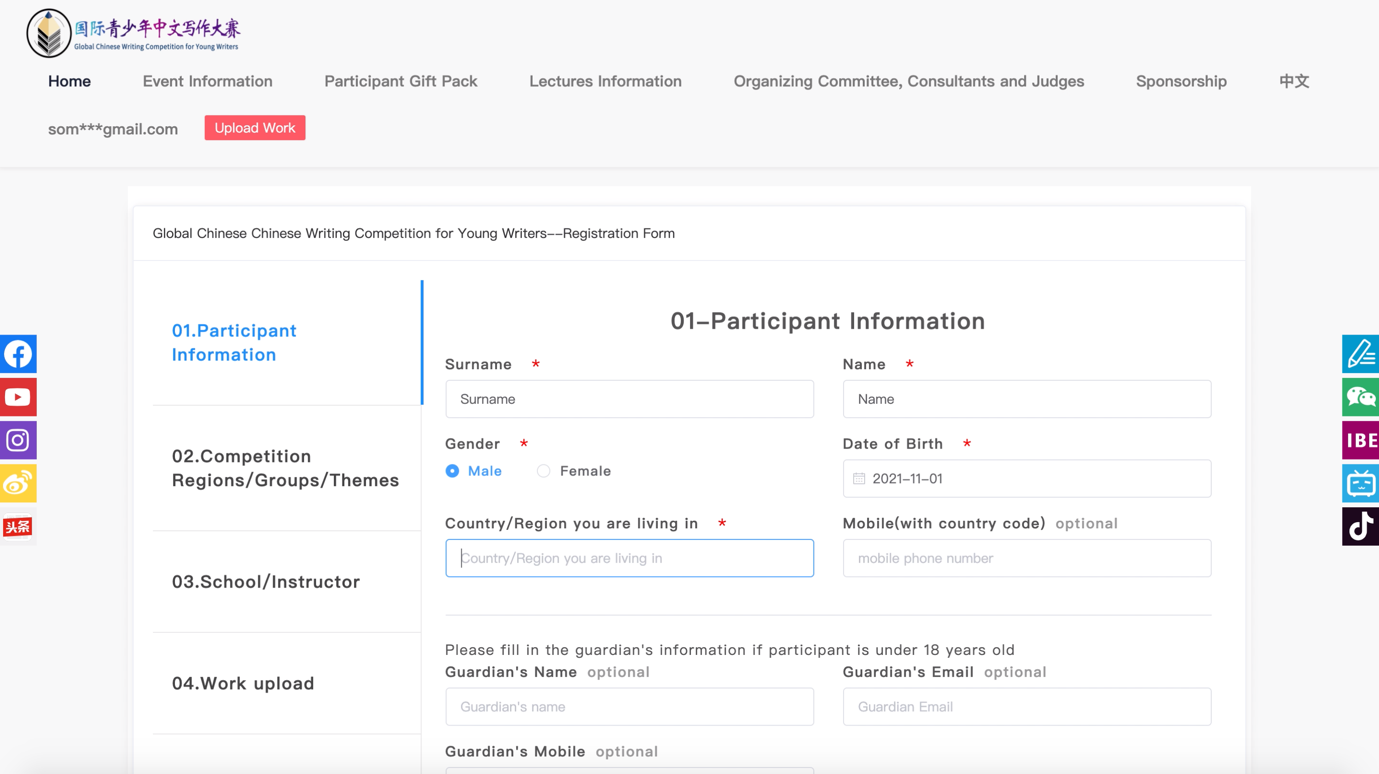Go to the Home menu item
This screenshot has height=774, width=1379.
(69, 81)
